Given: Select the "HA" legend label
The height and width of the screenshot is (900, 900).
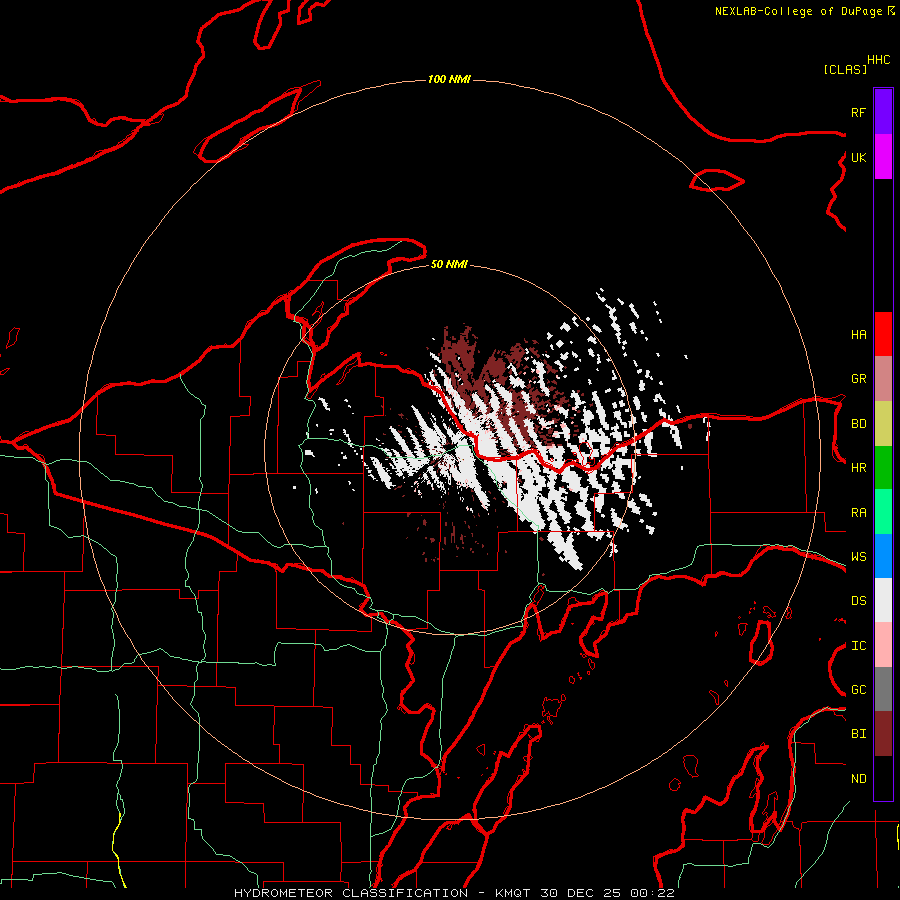Looking at the screenshot, I should (858, 334).
